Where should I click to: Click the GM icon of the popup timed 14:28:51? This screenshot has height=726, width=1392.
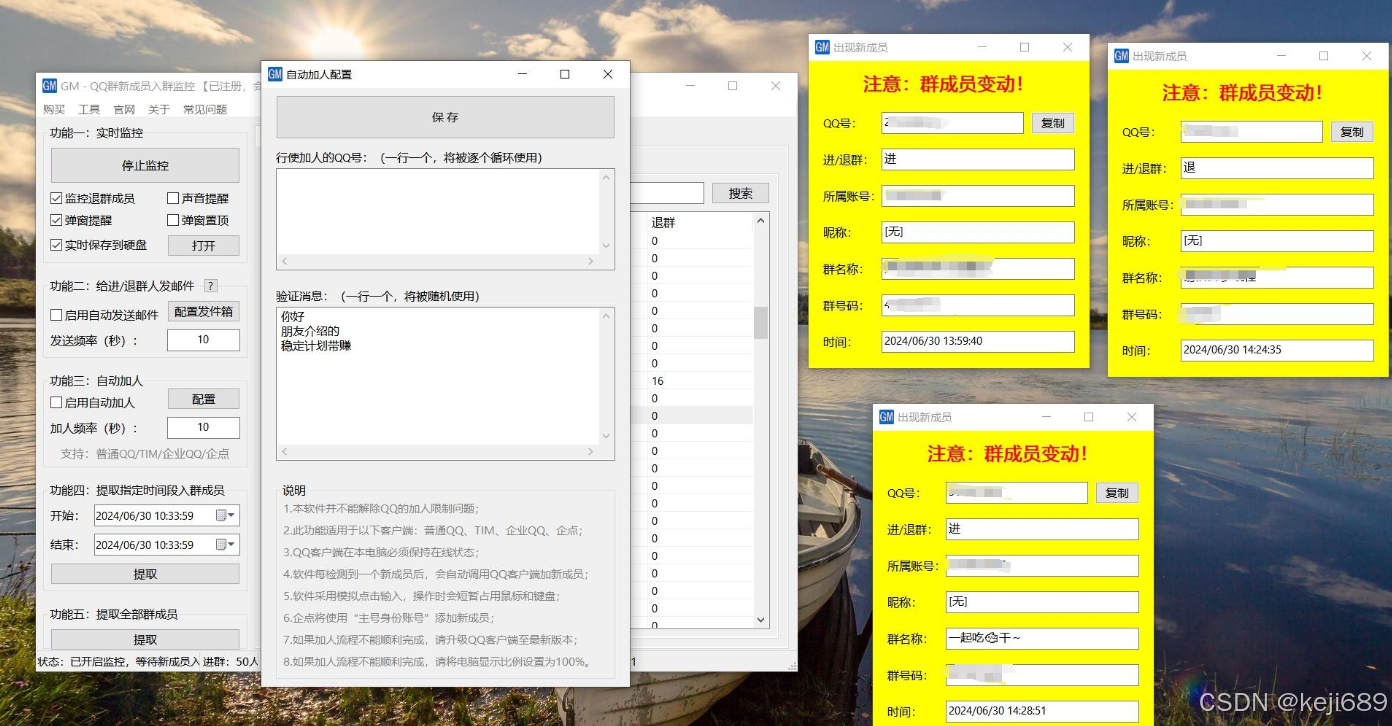[886, 417]
